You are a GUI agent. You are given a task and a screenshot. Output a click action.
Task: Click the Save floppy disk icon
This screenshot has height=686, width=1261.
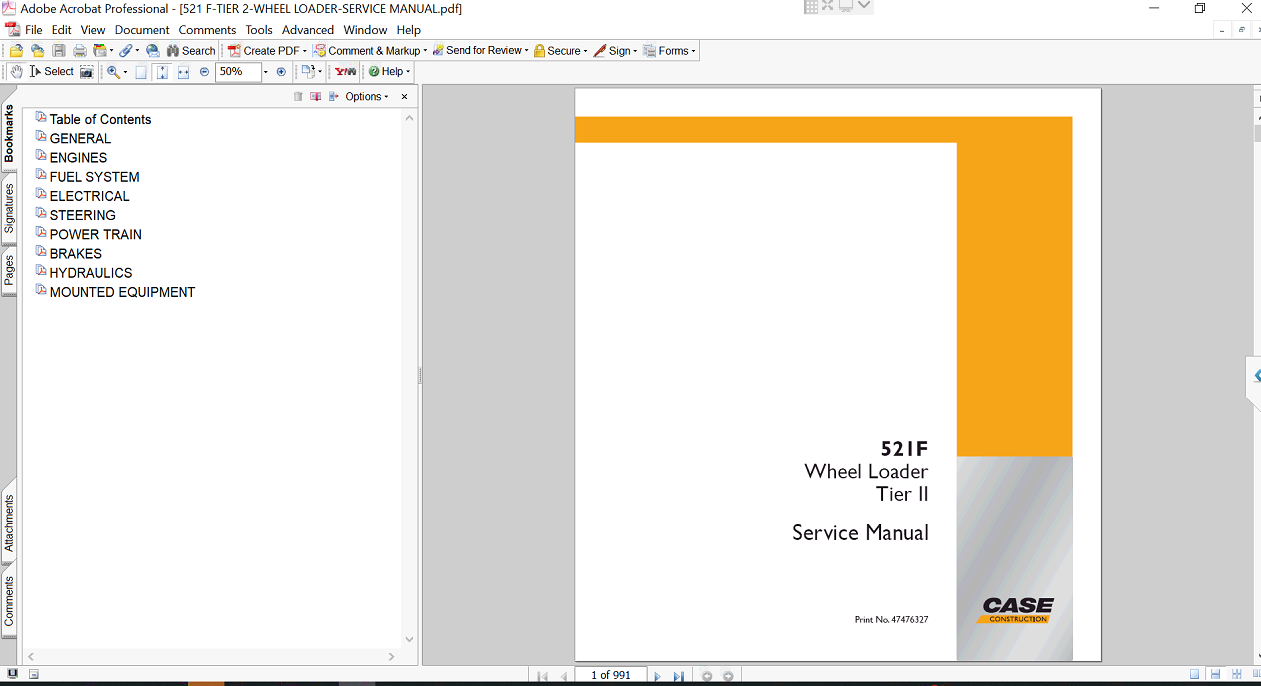point(59,51)
